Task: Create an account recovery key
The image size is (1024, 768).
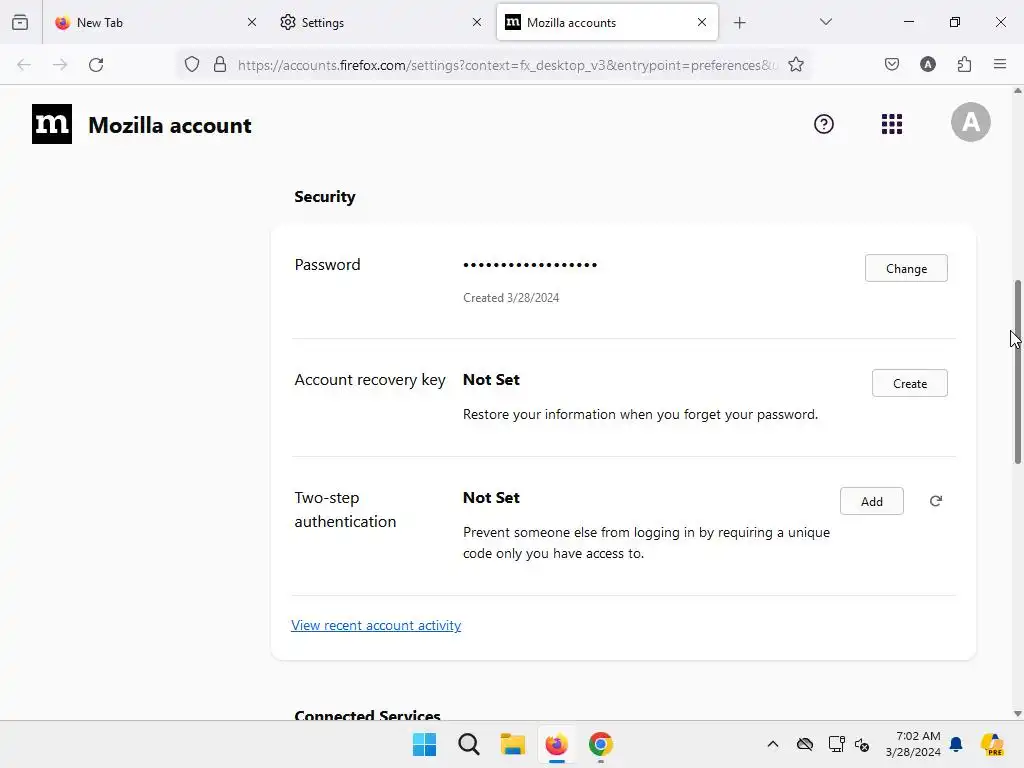Action: pyautogui.click(x=909, y=383)
